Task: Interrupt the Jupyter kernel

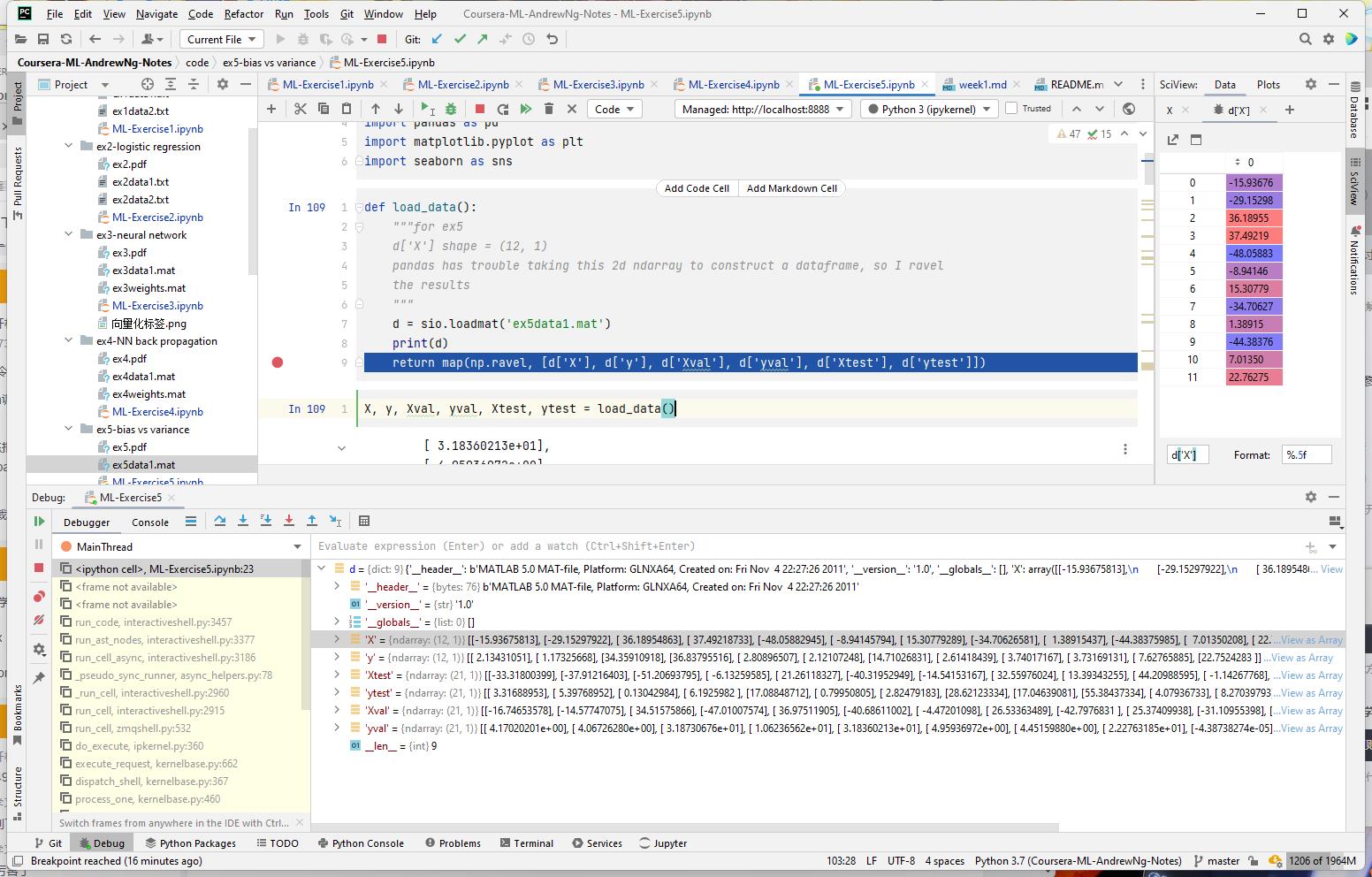Action: tap(480, 109)
